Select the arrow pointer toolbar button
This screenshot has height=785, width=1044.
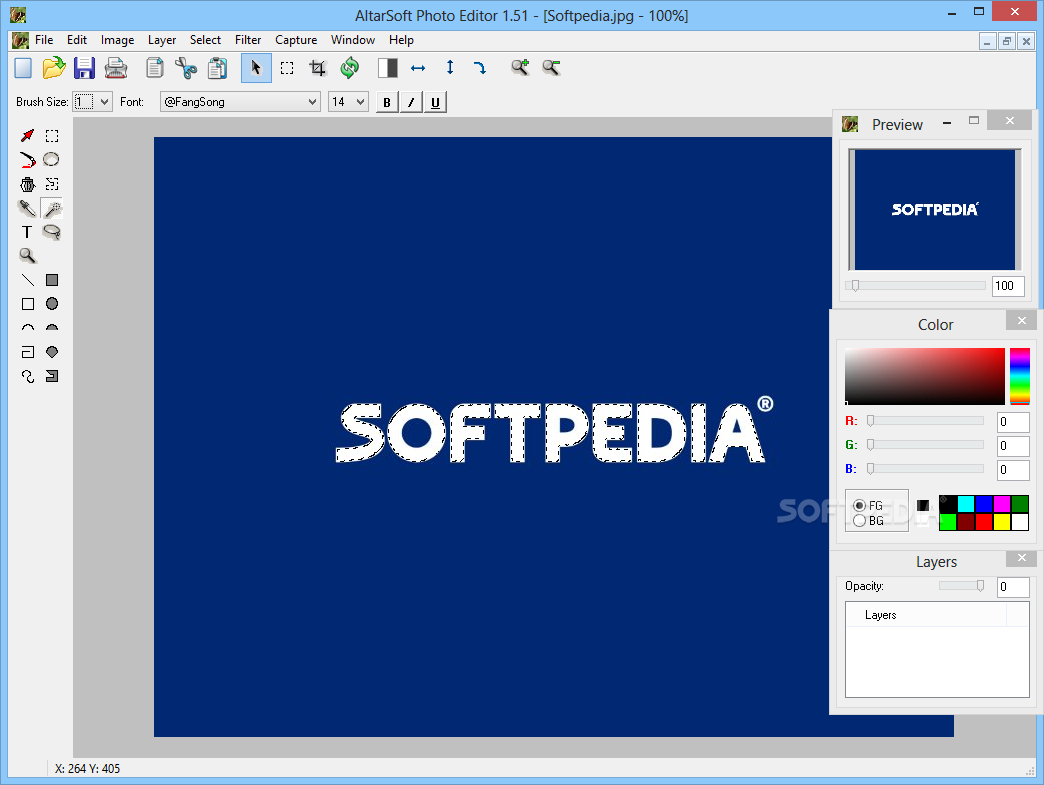click(256, 68)
